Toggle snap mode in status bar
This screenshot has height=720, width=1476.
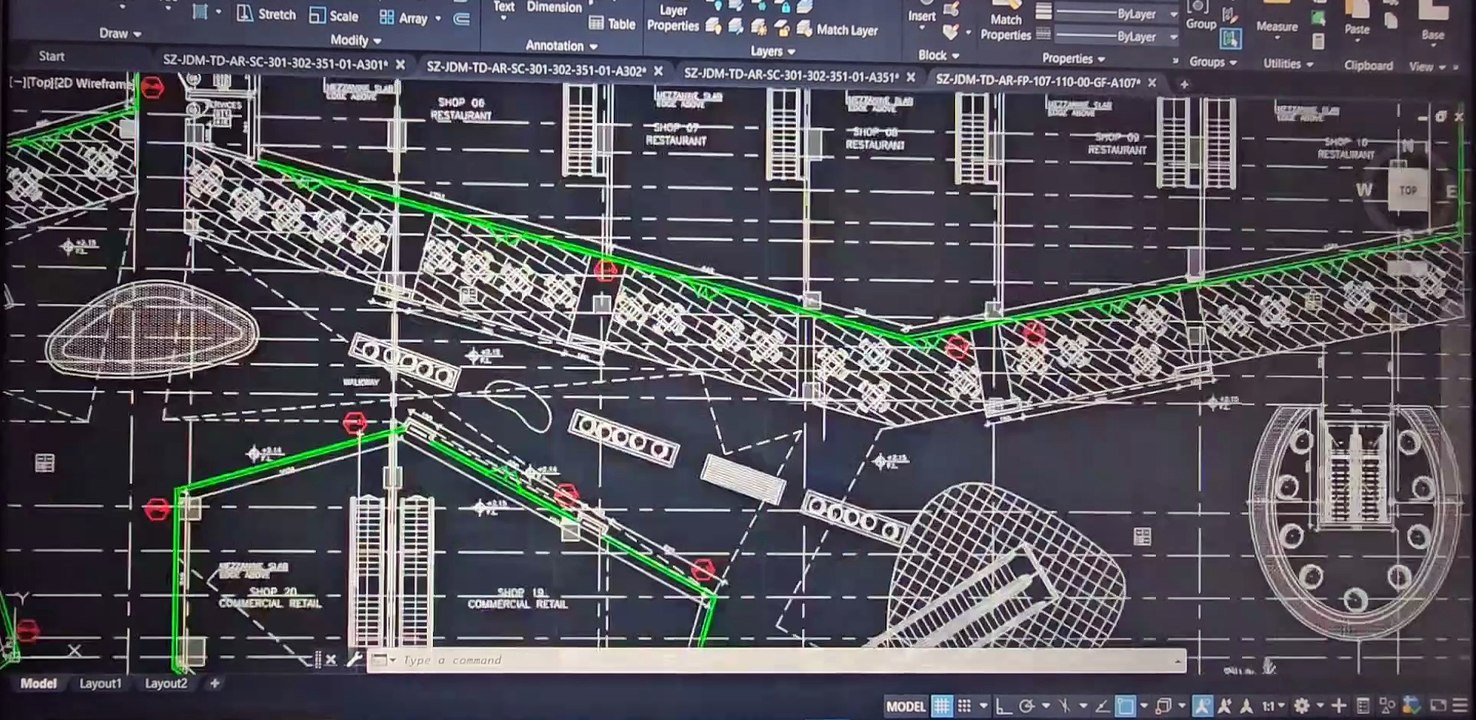(964, 707)
